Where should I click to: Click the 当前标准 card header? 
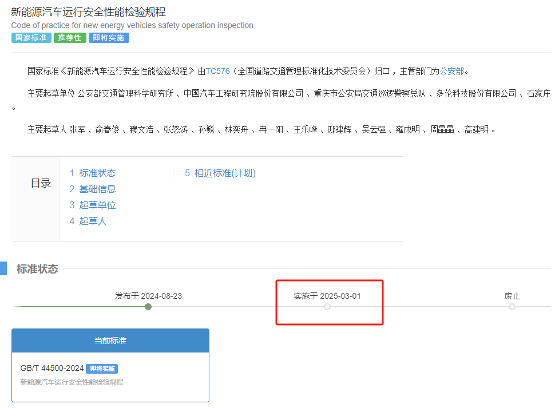(110, 340)
